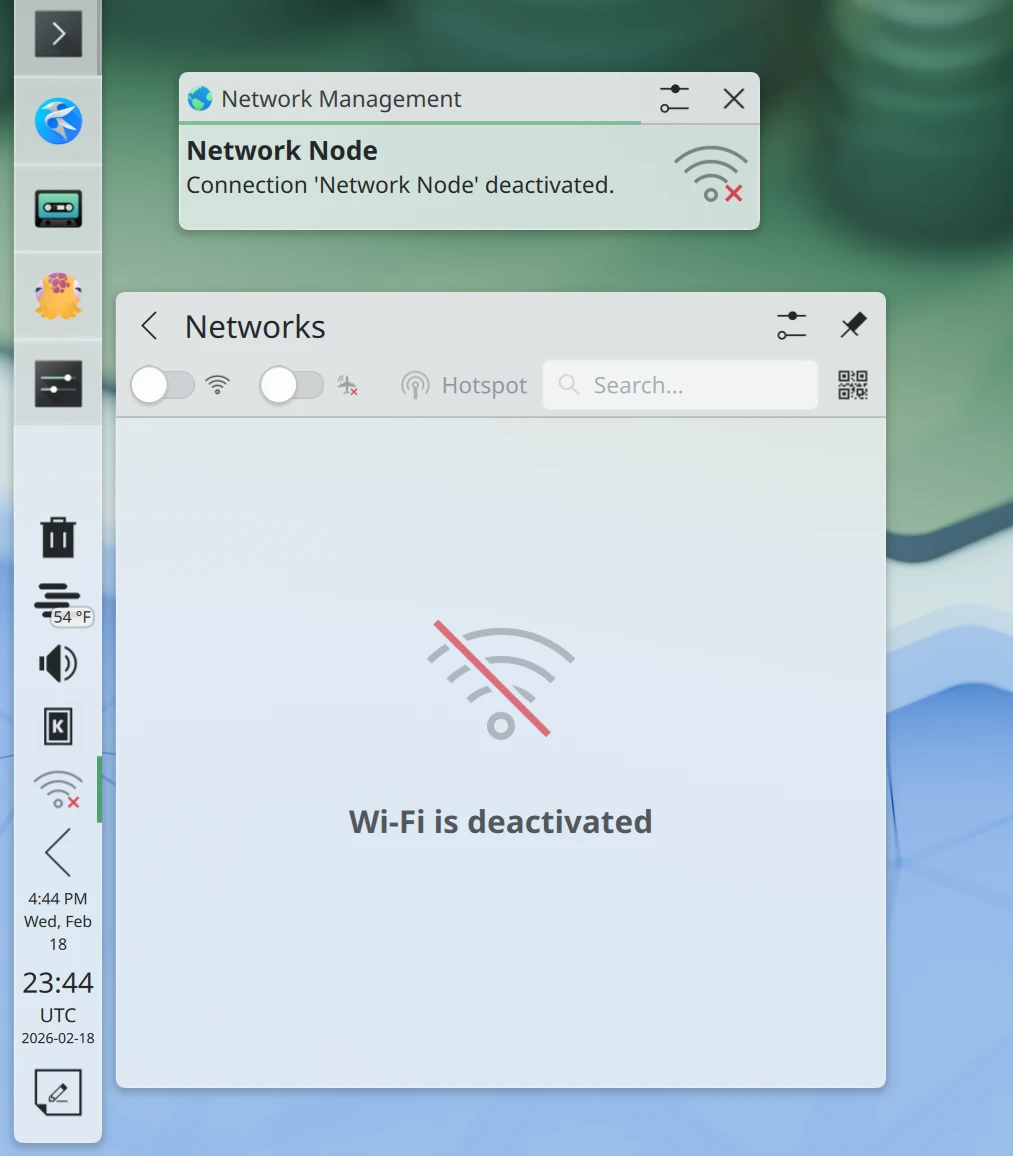Launch the cassette tape application
The image size is (1013, 1156).
[58, 208]
